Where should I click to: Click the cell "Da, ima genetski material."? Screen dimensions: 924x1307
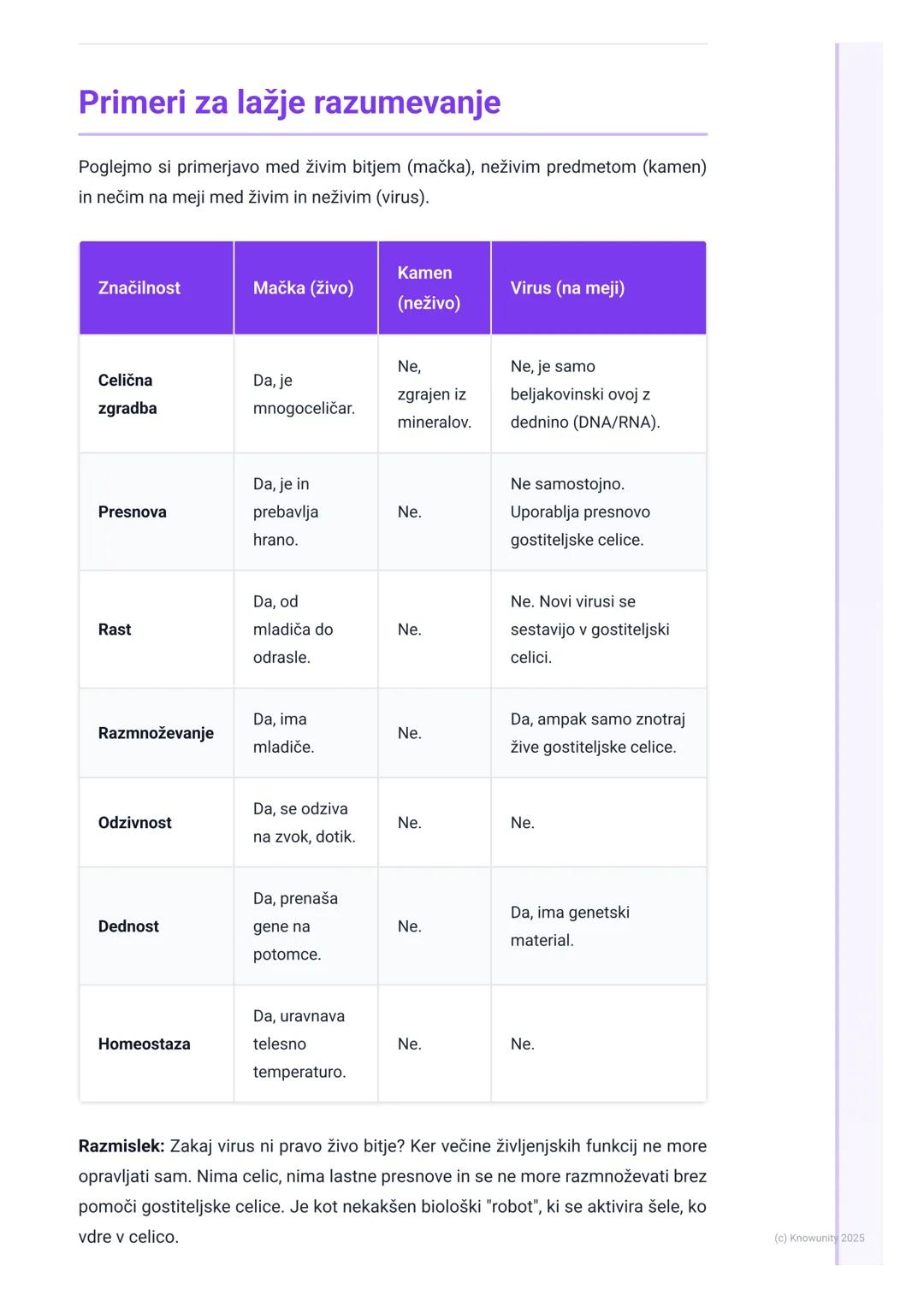click(570, 926)
